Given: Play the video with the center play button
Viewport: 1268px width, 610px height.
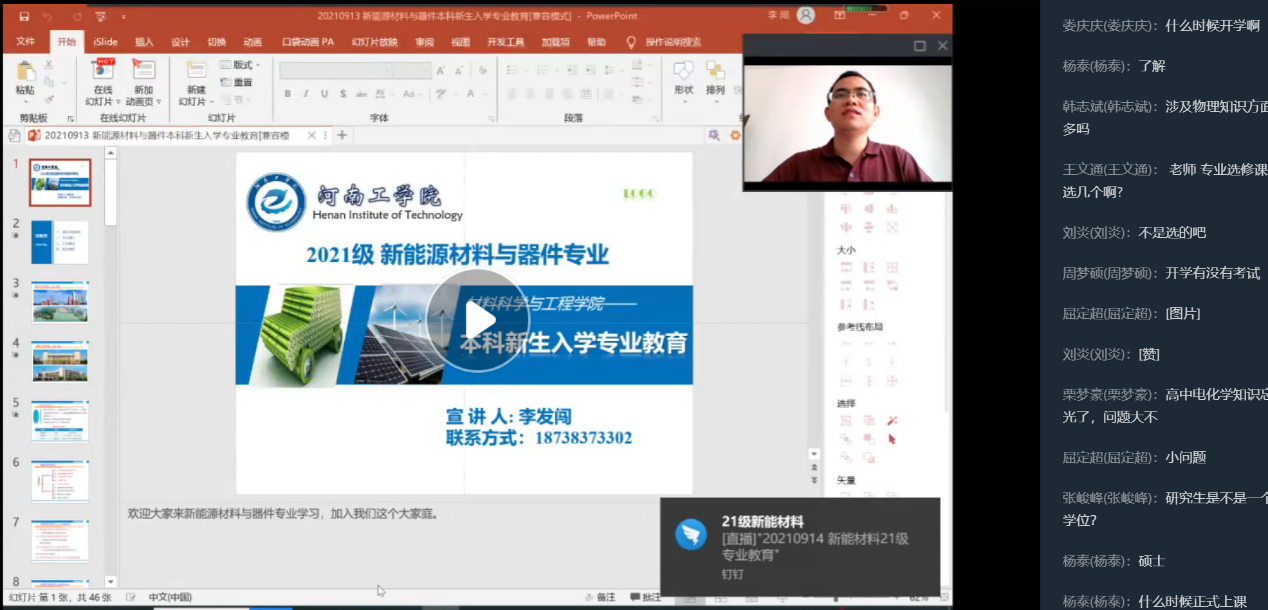Looking at the screenshot, I should pos(476,321).
